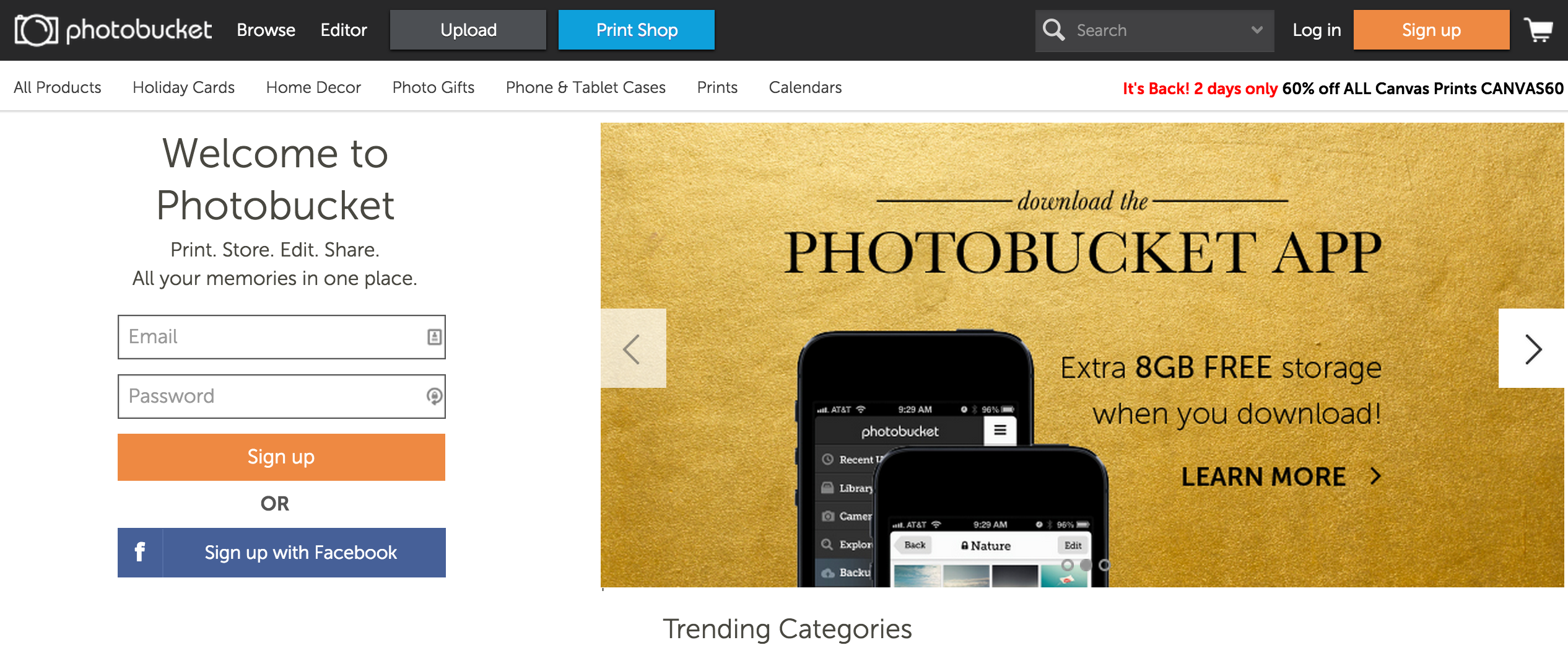1568x658 pixels.
Task: Go to previous banner slide arrow
Action: point(633,348)
